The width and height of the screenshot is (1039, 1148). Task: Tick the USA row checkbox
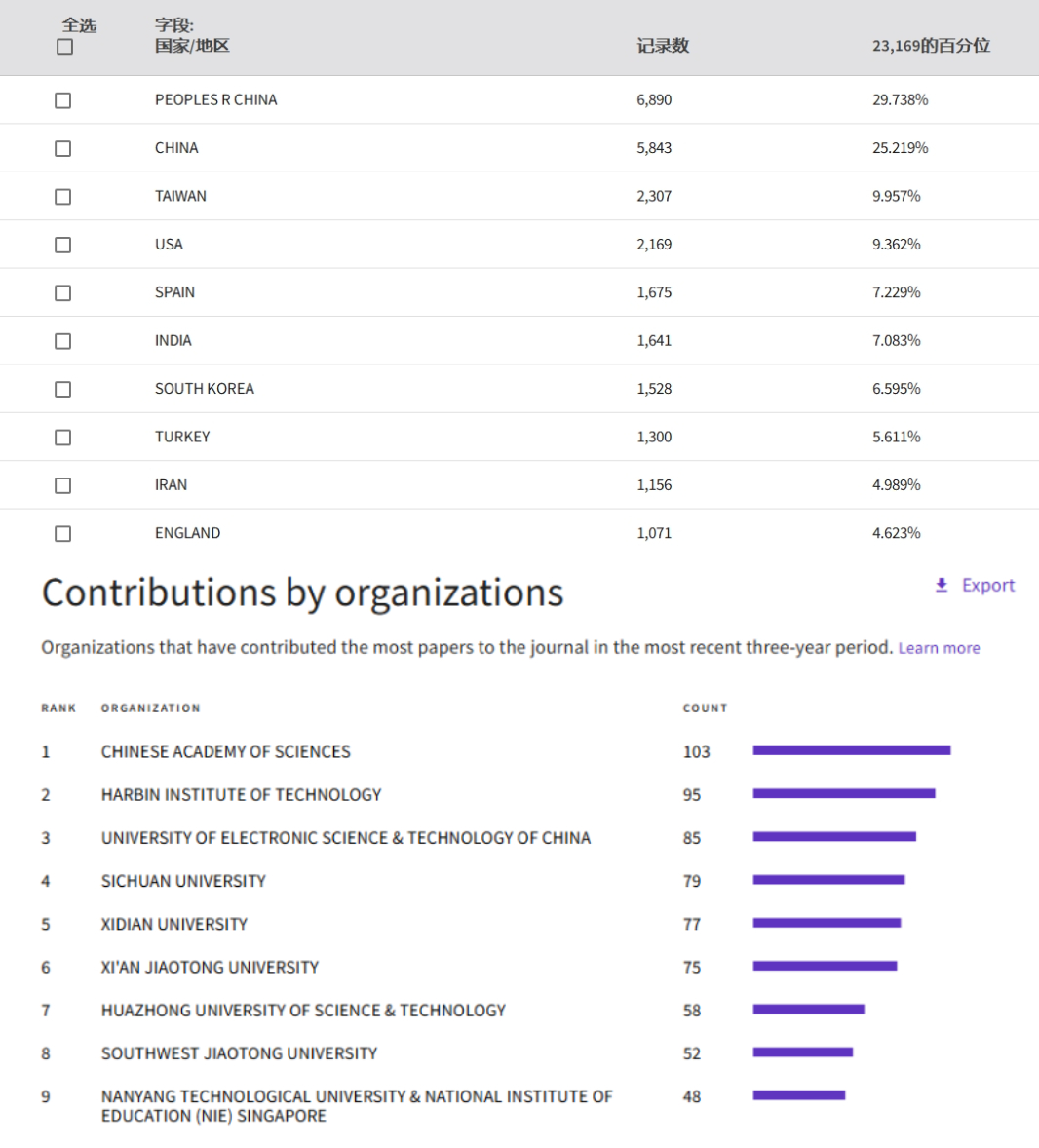pos(63,245)
